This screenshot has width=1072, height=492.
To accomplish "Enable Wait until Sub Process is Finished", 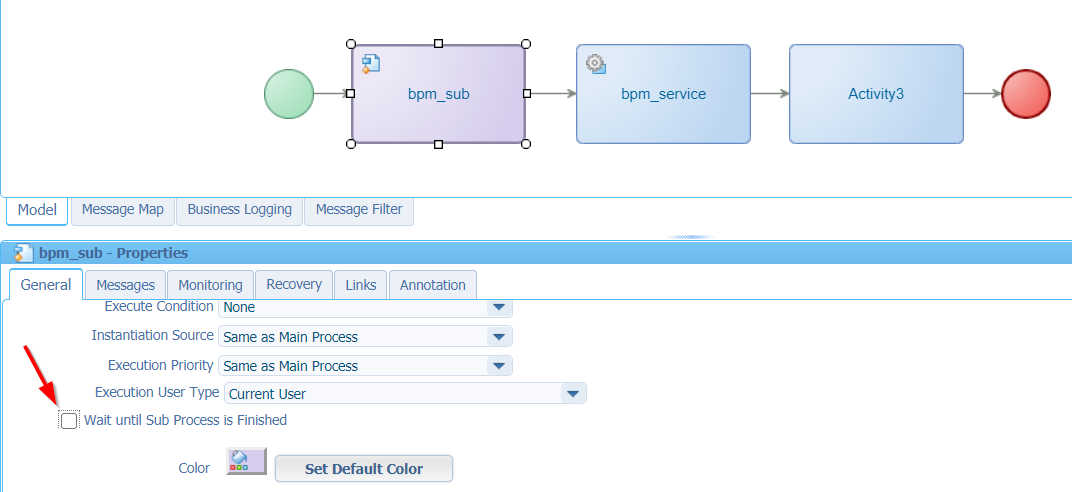I will (69, 421).
